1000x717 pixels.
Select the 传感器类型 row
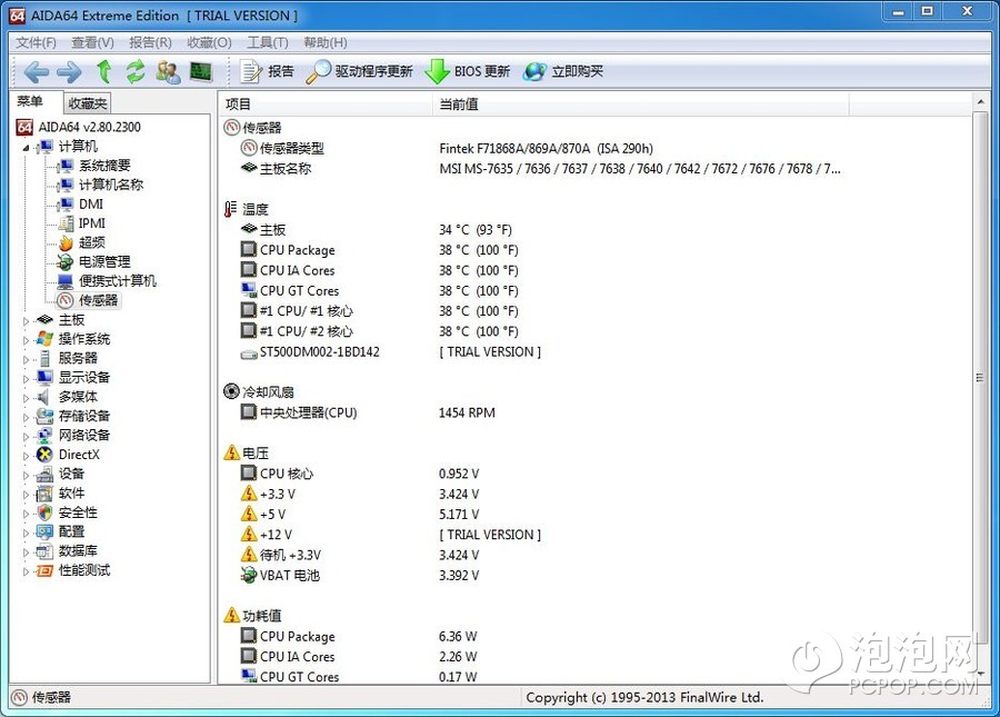click(x=446, y=148)
